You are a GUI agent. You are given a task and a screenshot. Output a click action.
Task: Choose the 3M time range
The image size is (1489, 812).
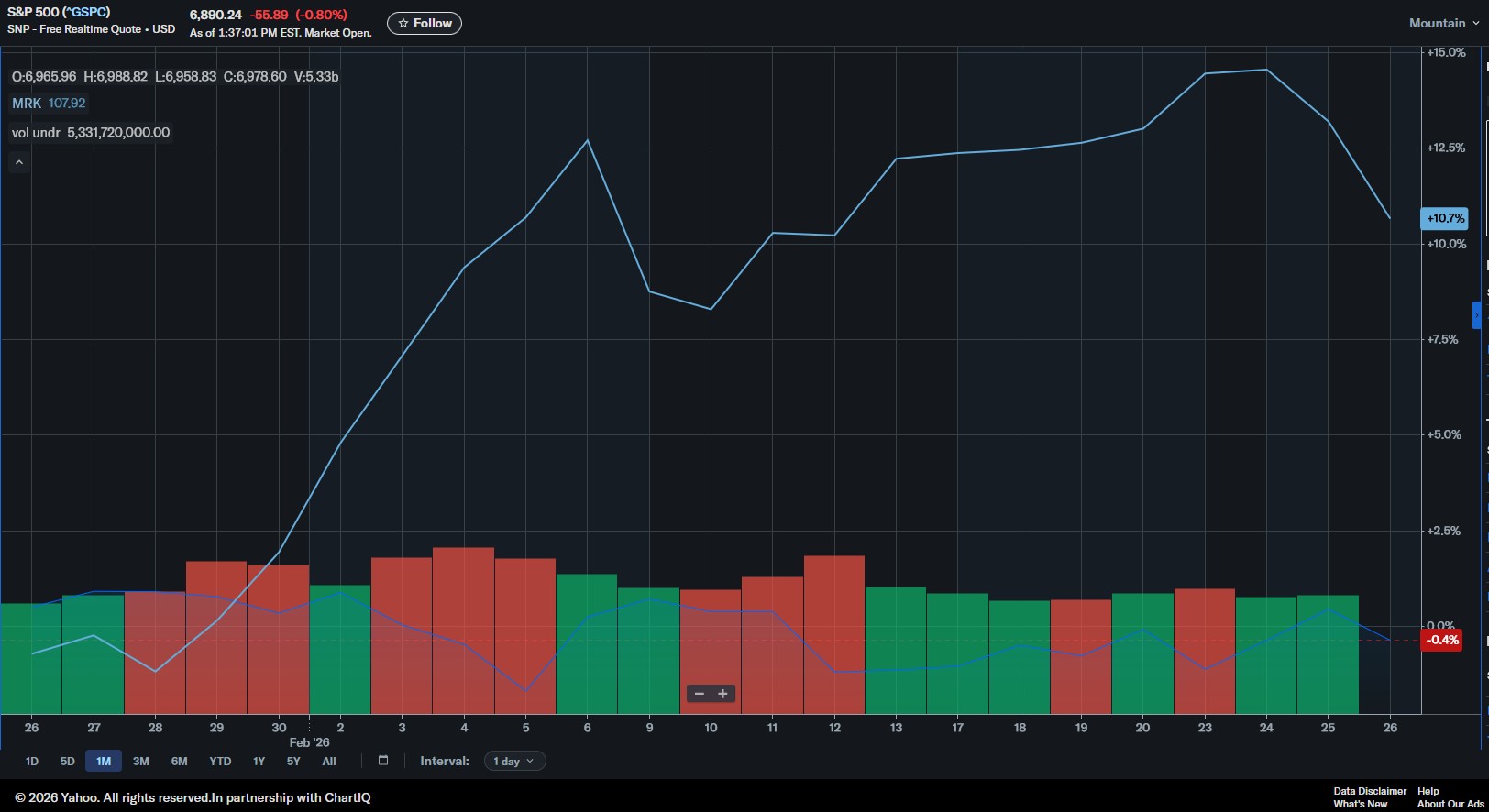pos(140,762)
